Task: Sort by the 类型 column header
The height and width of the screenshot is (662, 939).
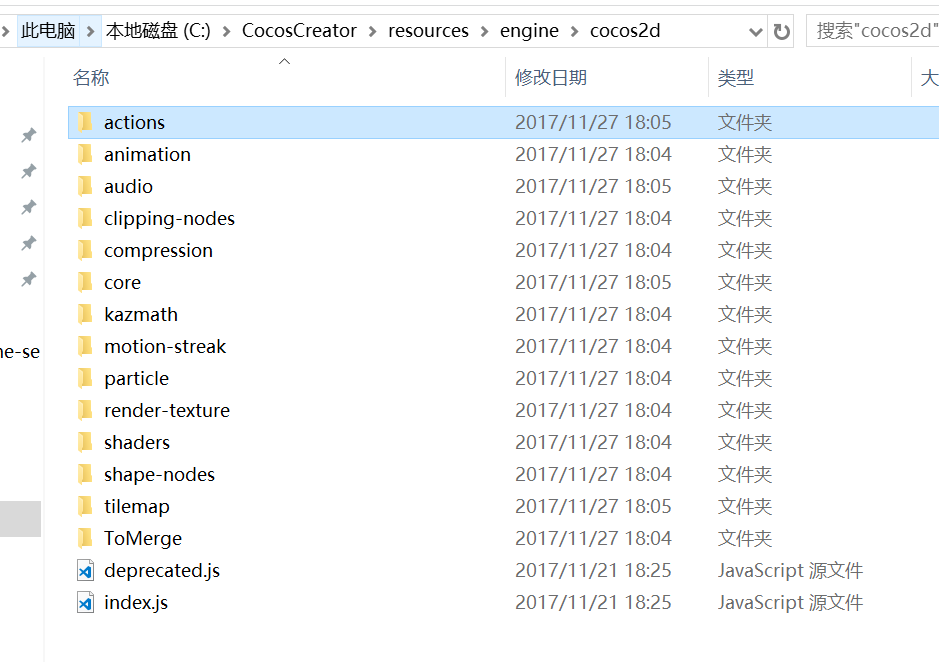Action: point(735,78)
